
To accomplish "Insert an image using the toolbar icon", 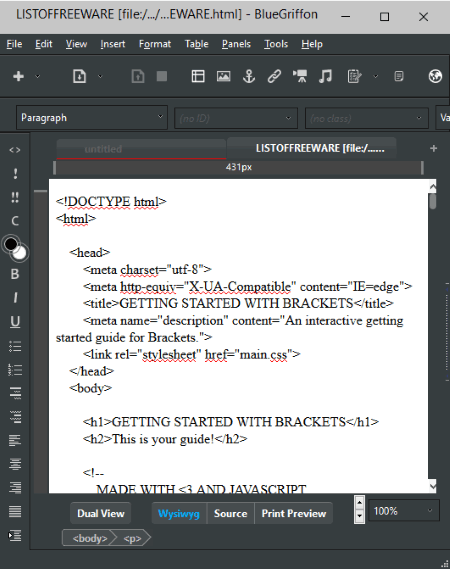I will [x=224, y=76].
